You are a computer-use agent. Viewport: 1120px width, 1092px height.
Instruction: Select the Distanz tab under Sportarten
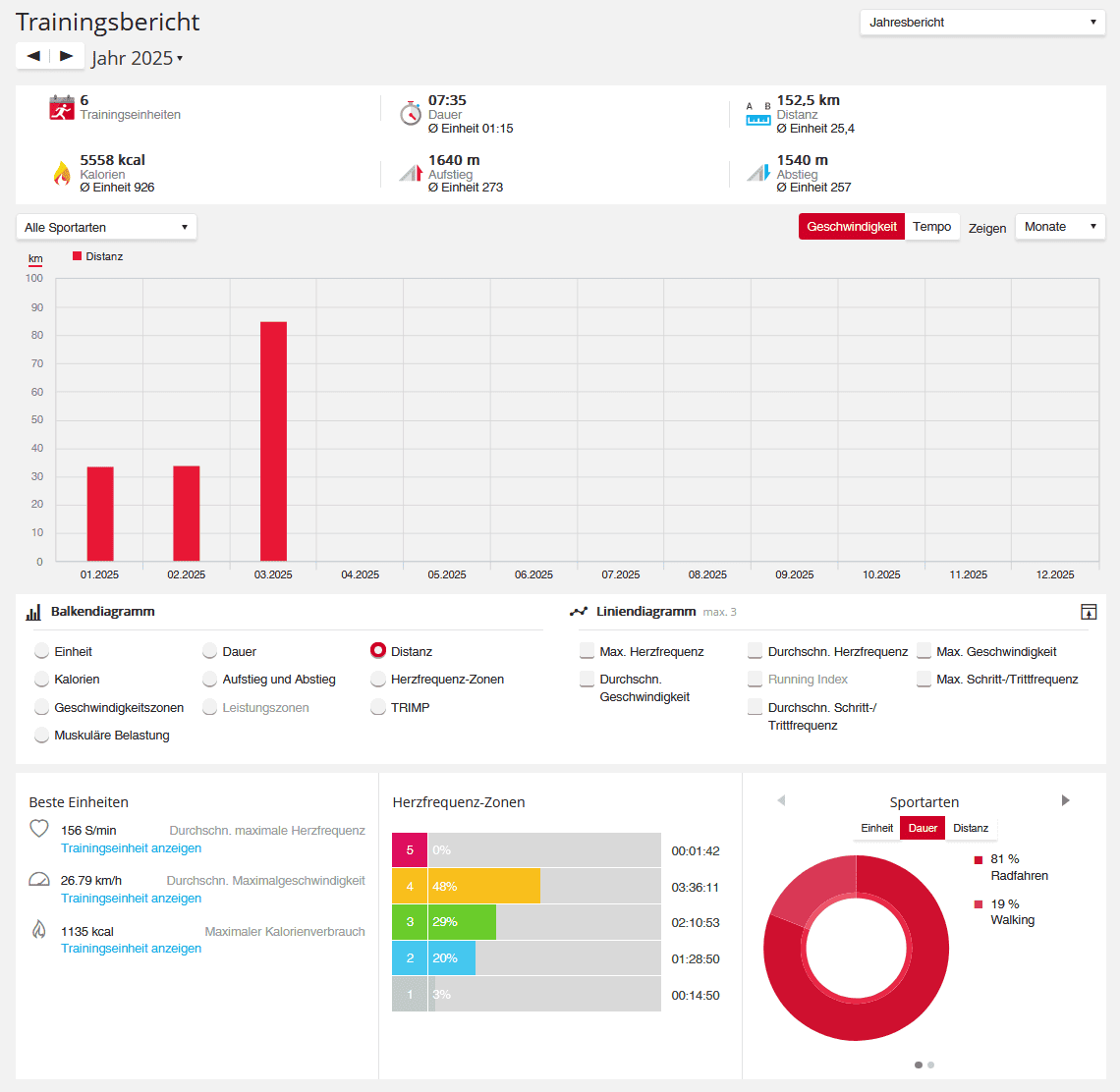pyautogui.click(x=970, y=828)
